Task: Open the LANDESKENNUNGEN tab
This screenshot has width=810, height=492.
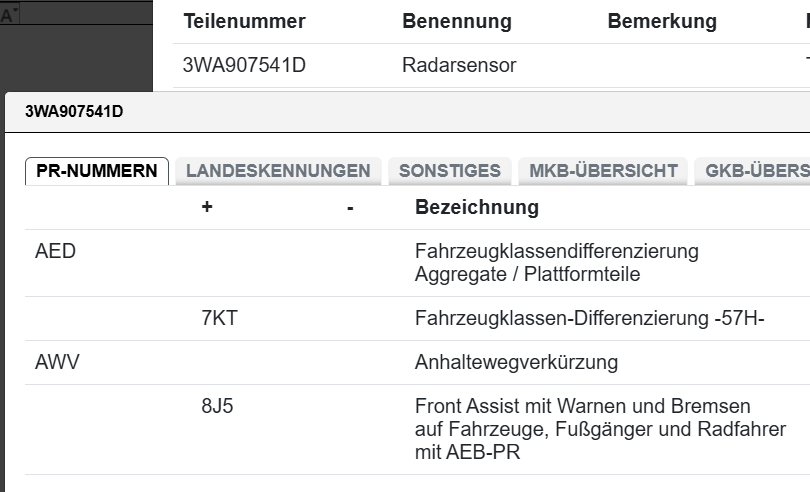Action: 278,171
